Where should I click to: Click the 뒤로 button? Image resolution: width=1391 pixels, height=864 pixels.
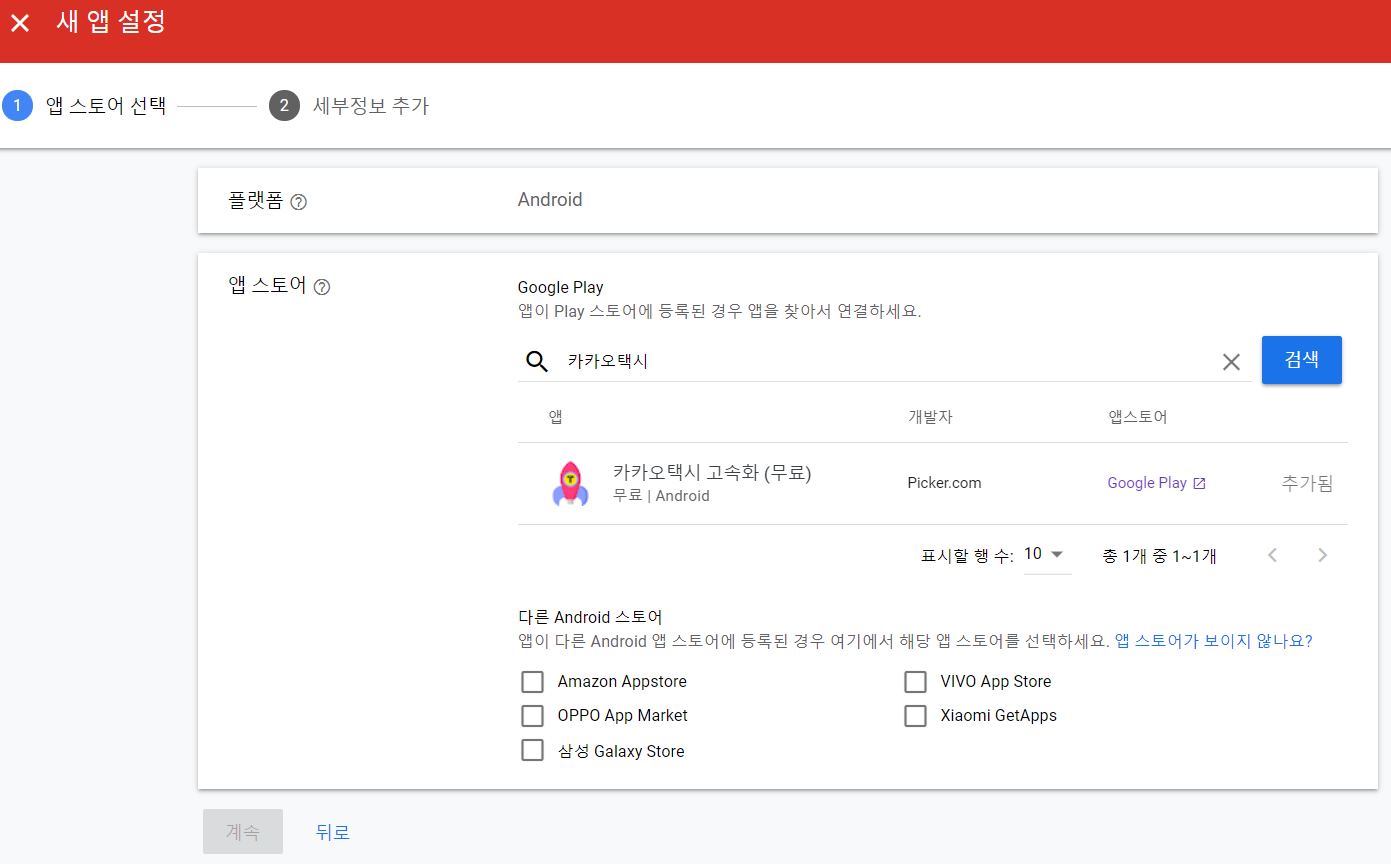pyautogui.click(x=333, y=831)
